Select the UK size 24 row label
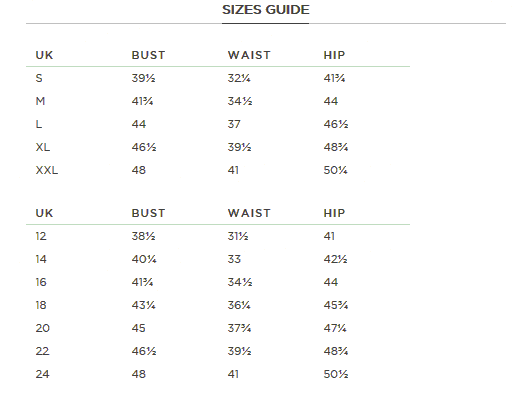 [43, 374]
